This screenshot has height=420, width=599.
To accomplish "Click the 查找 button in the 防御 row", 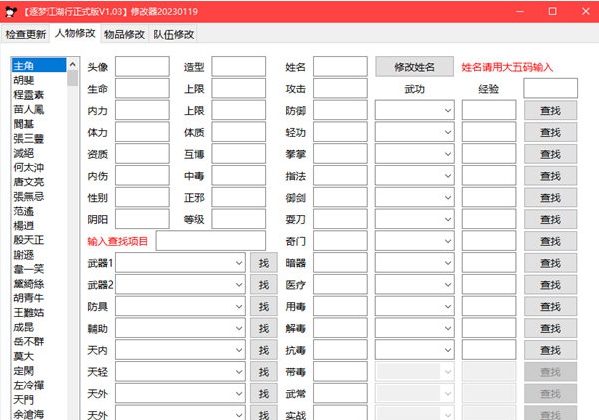I will [x=550, y=110].
